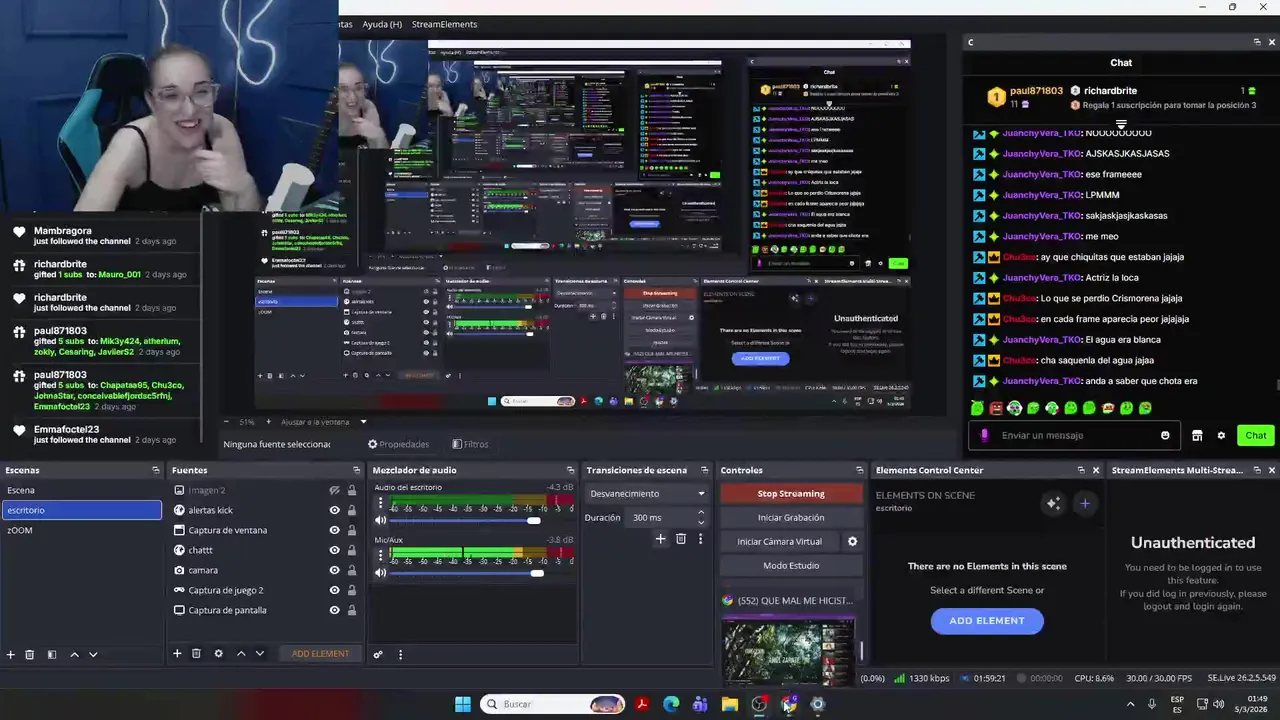This screenshot has width=1280, height=720.
Task: Select the escritorio scene
Action: tap(82, 510)
